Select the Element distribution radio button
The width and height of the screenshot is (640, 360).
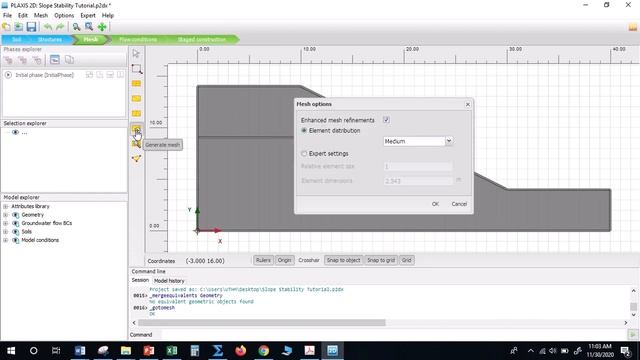[304, 131]
